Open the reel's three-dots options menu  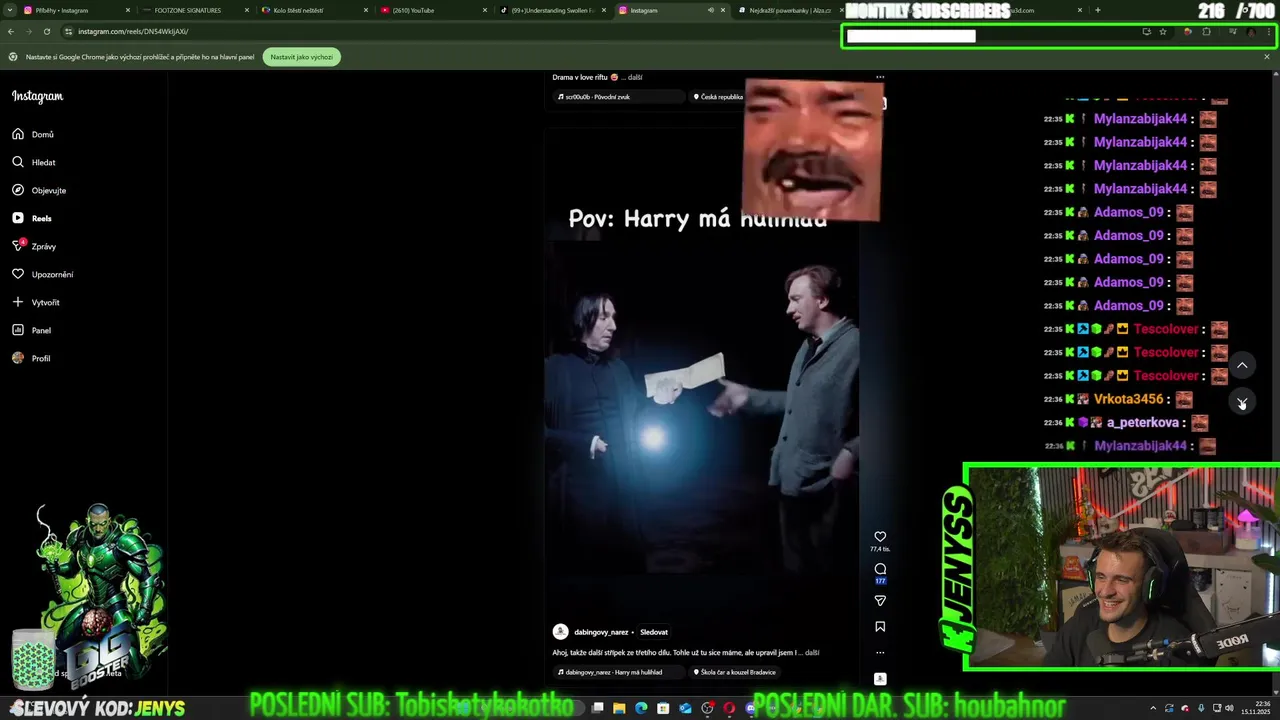(x=880, y=652)
